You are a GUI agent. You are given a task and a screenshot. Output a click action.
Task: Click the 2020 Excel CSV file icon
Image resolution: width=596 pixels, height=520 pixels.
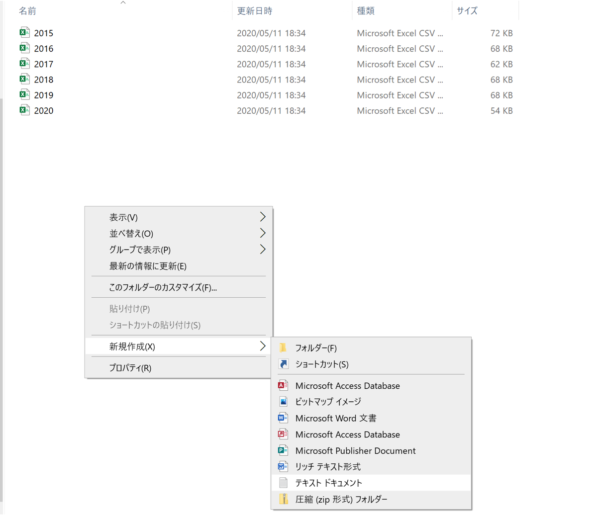(x=24, y=110)
